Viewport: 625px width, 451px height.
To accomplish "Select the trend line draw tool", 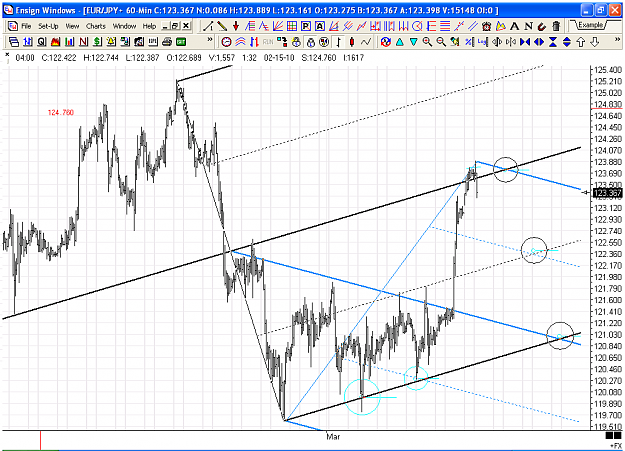I will [208, 26].
